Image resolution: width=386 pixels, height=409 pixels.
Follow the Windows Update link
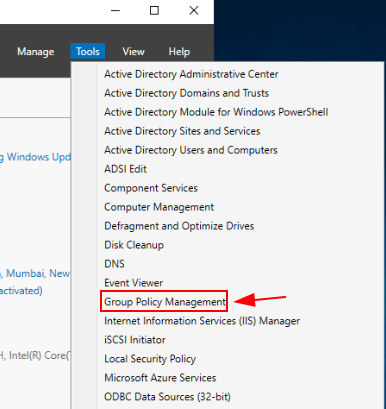tap(35, 157)
